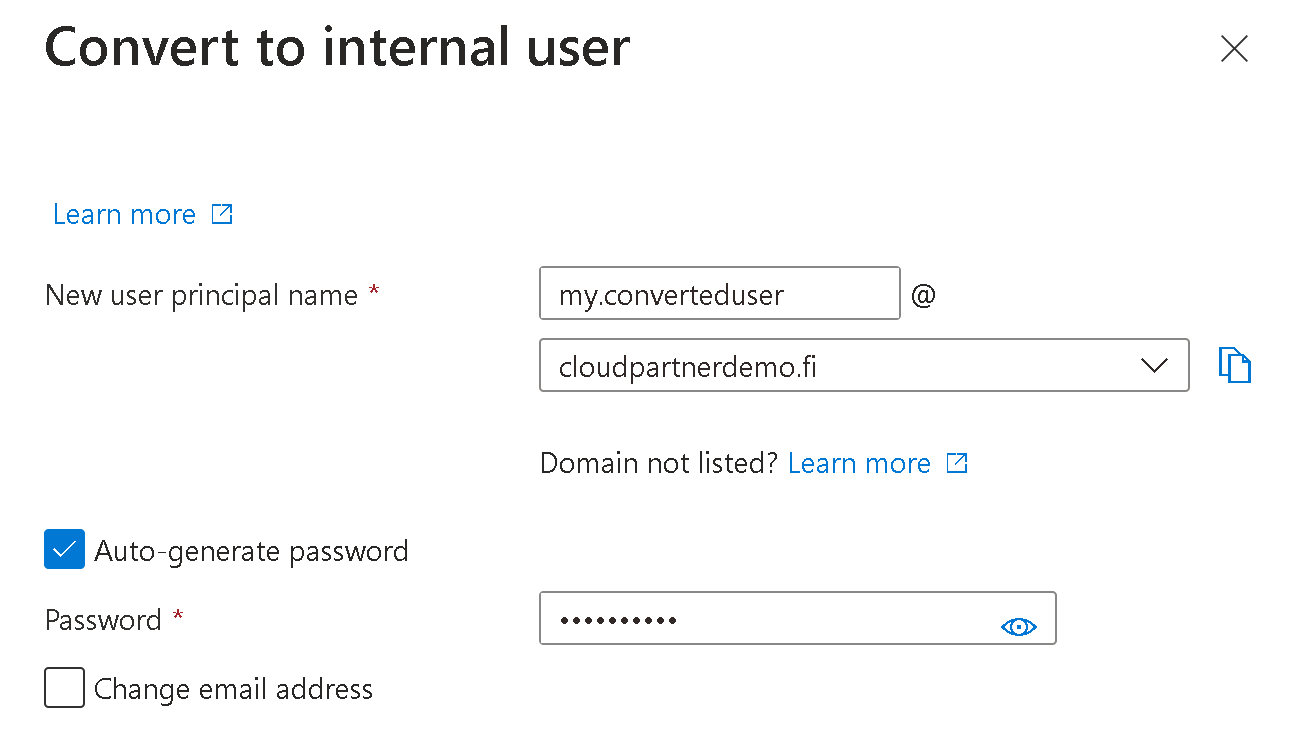Click external link icon beside top Learn more

222,214
